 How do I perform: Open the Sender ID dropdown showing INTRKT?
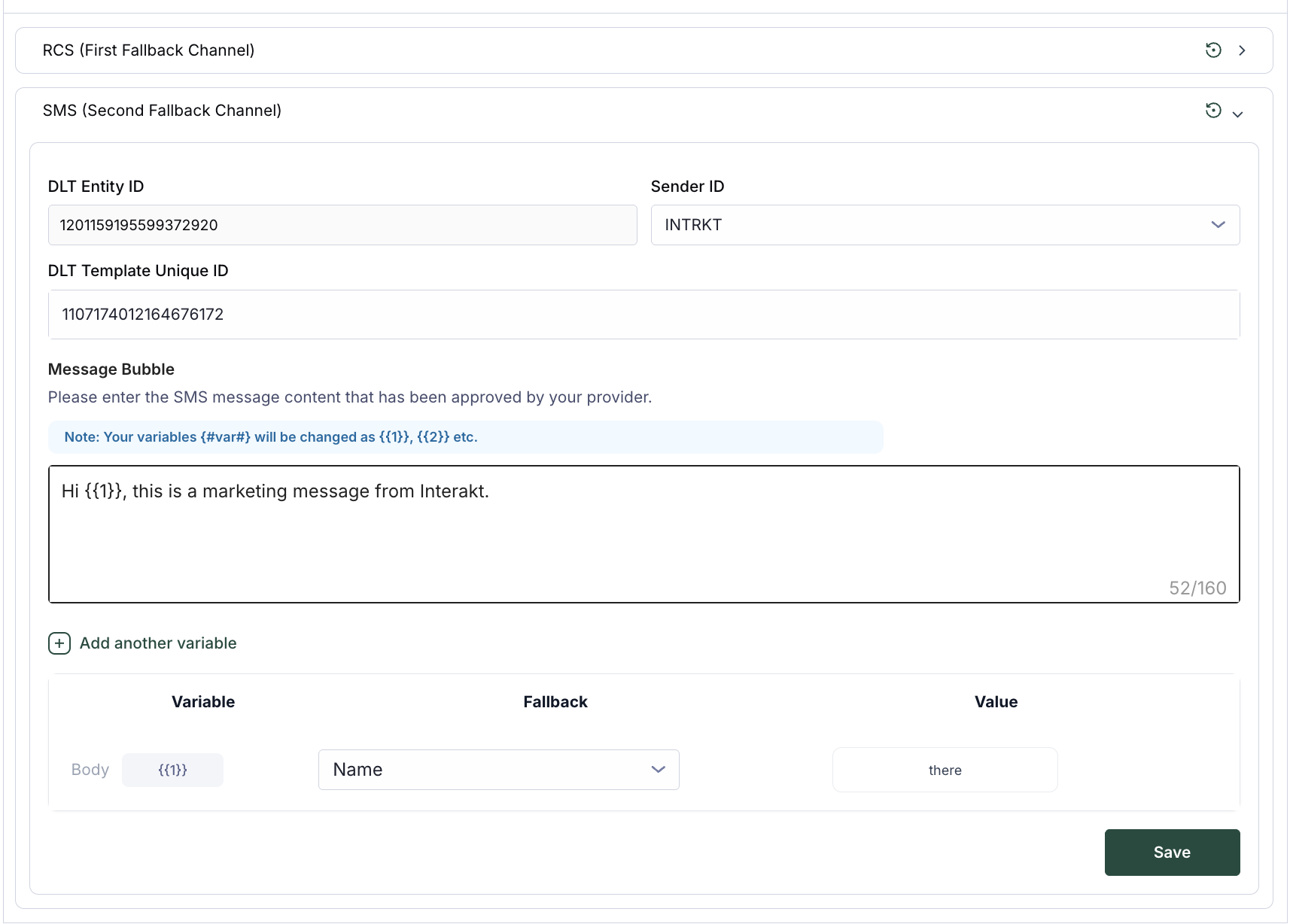[933, 225]
